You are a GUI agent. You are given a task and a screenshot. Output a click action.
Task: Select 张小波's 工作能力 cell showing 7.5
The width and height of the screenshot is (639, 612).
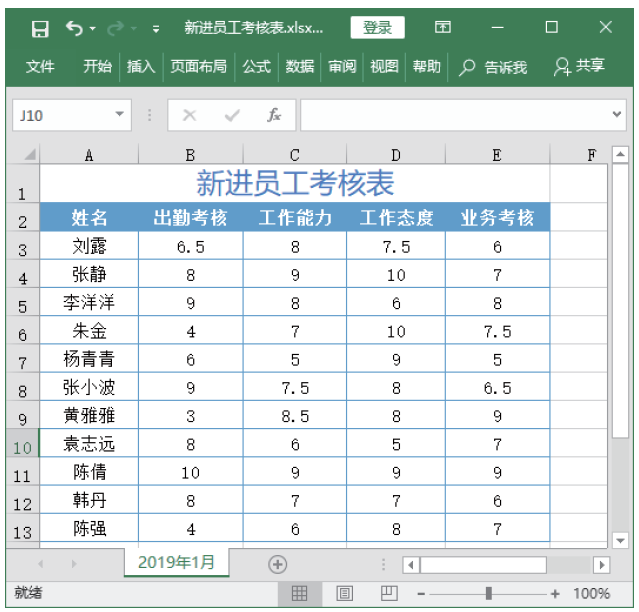tap(295, 387)
